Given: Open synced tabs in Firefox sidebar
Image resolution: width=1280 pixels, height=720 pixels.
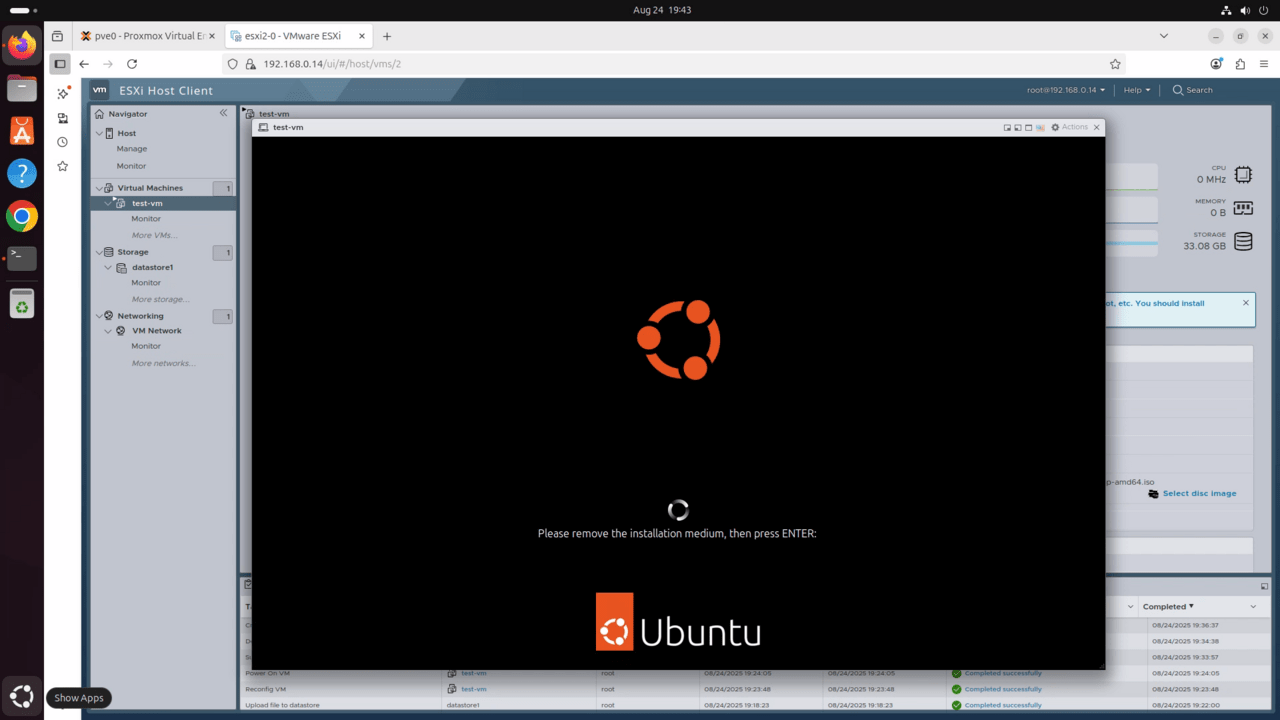Looking at the screenshot, I should 62,118.
